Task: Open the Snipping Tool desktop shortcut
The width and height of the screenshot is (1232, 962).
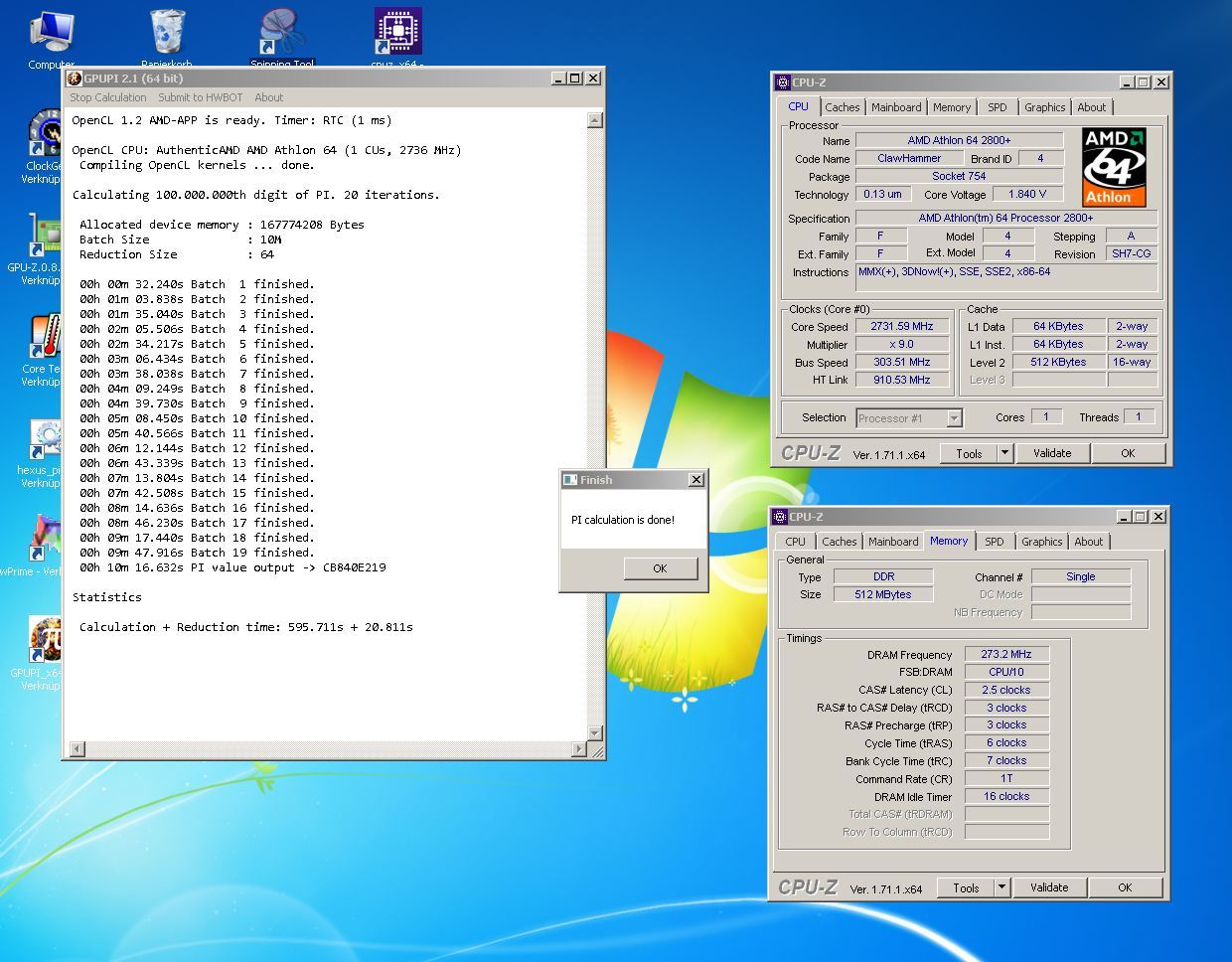Action: [282, 38]
